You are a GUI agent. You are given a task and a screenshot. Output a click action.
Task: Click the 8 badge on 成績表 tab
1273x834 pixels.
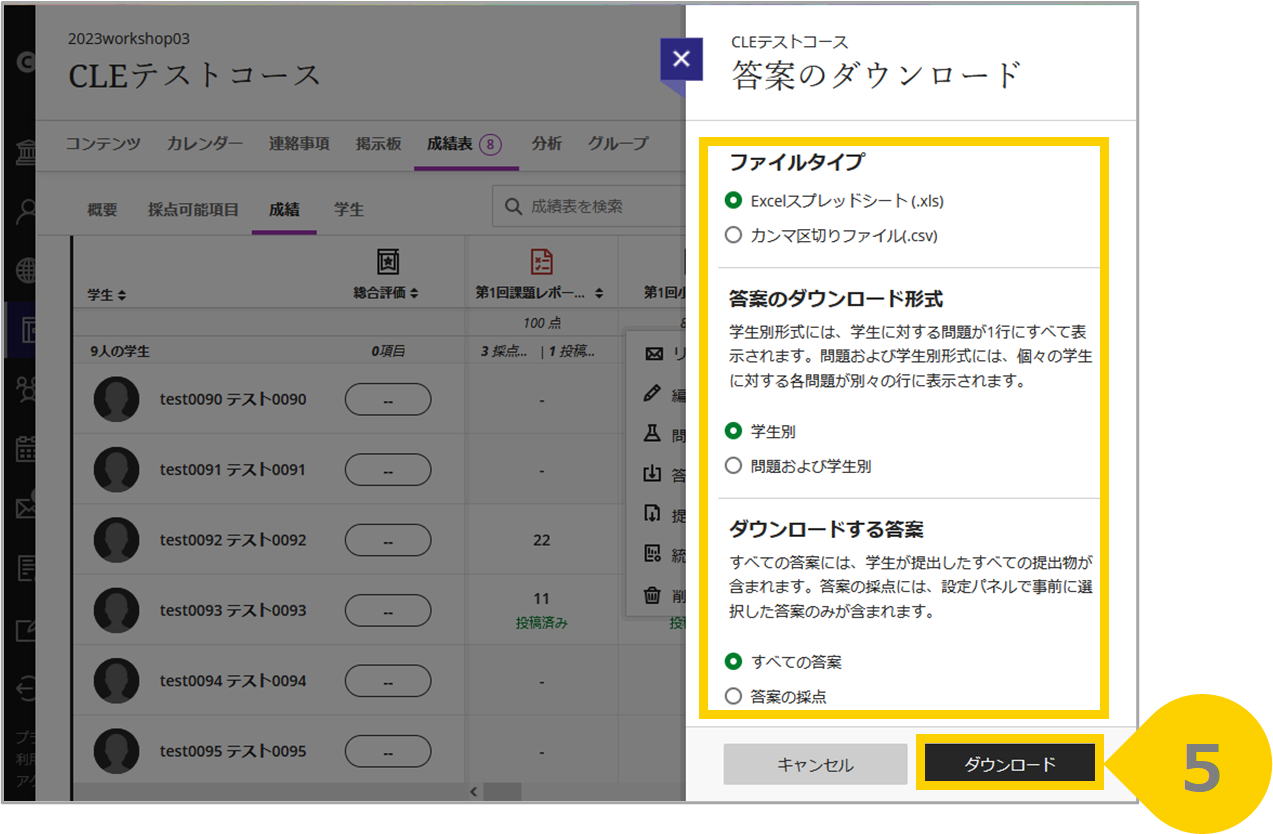pos(489,144)
